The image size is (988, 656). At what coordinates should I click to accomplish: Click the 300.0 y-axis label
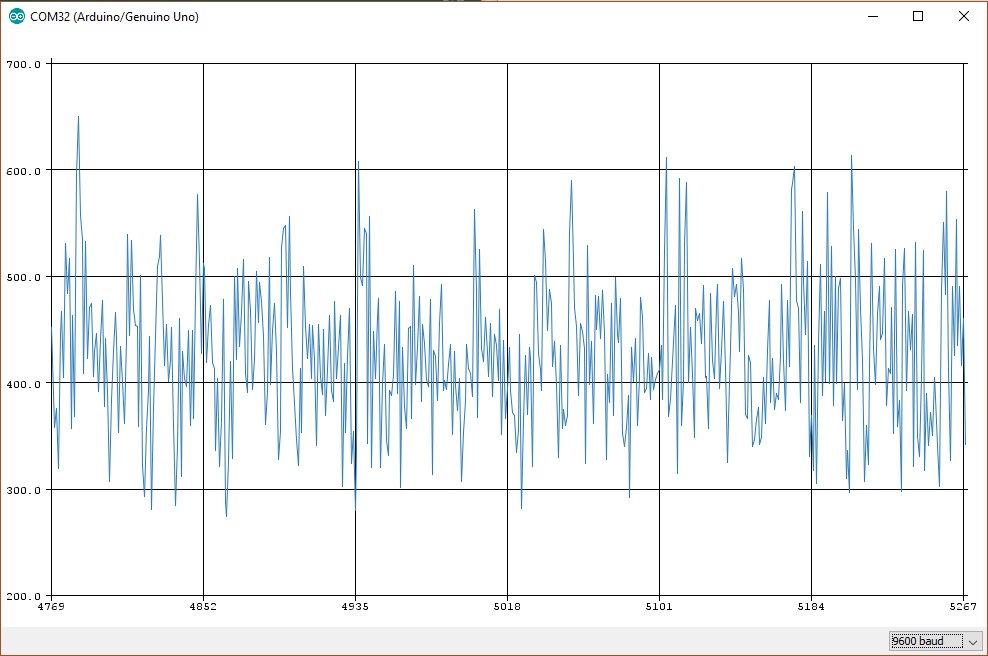click(23, 490)
